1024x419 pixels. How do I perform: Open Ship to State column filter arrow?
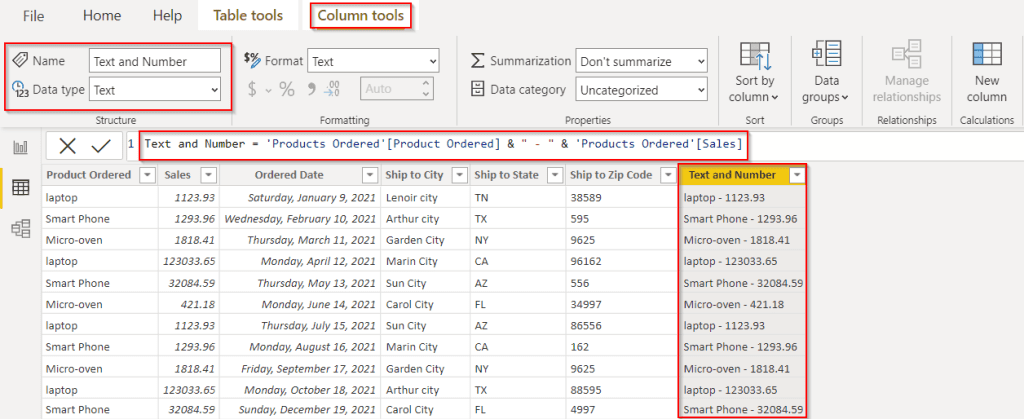point(556,175)
